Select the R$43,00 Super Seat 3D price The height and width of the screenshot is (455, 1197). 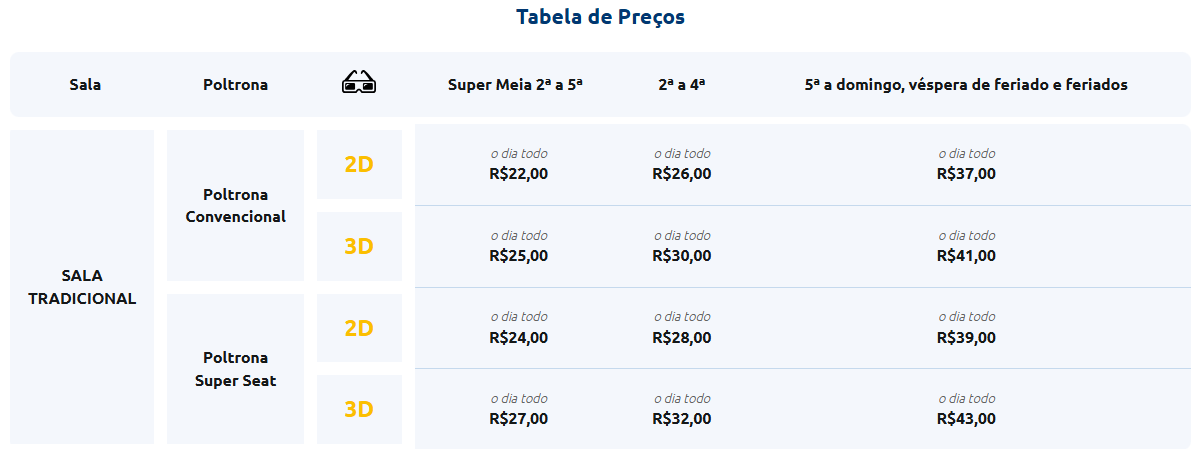coord(966,419)
